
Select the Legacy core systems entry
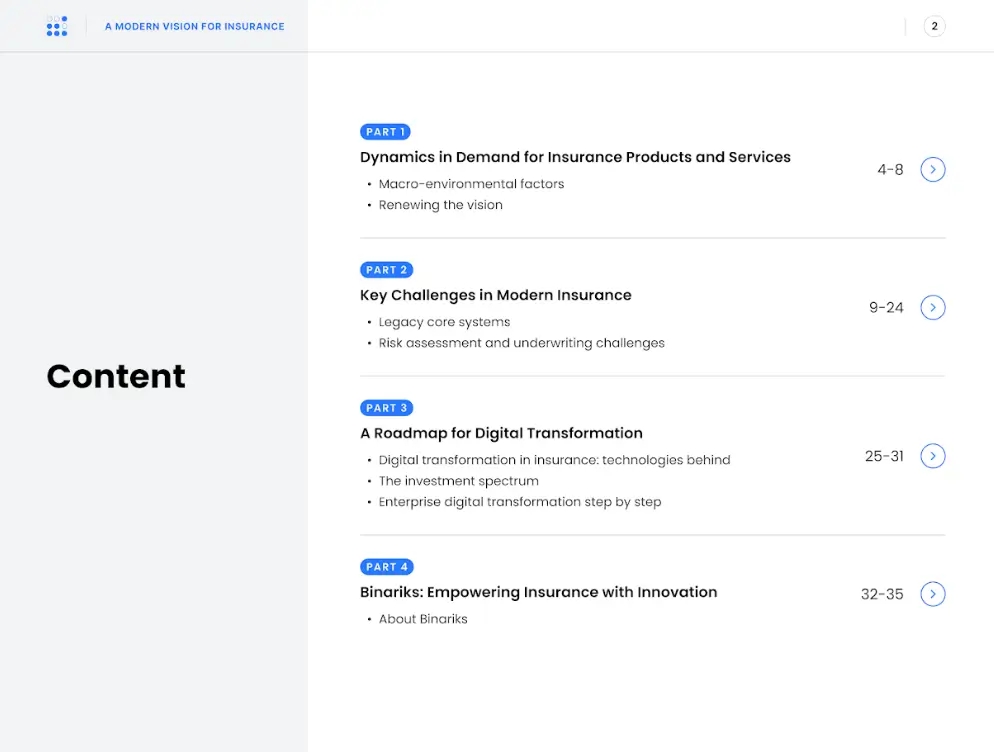[x=444, y=322]
